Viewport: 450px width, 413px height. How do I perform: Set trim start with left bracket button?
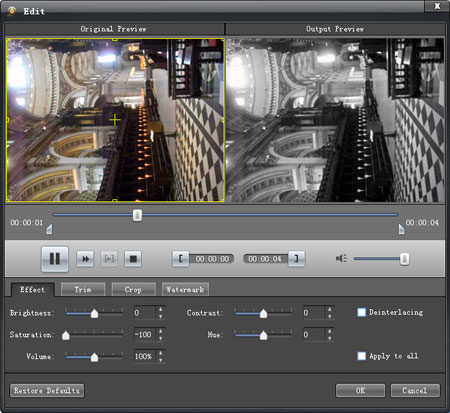click(x=181, y=259)
